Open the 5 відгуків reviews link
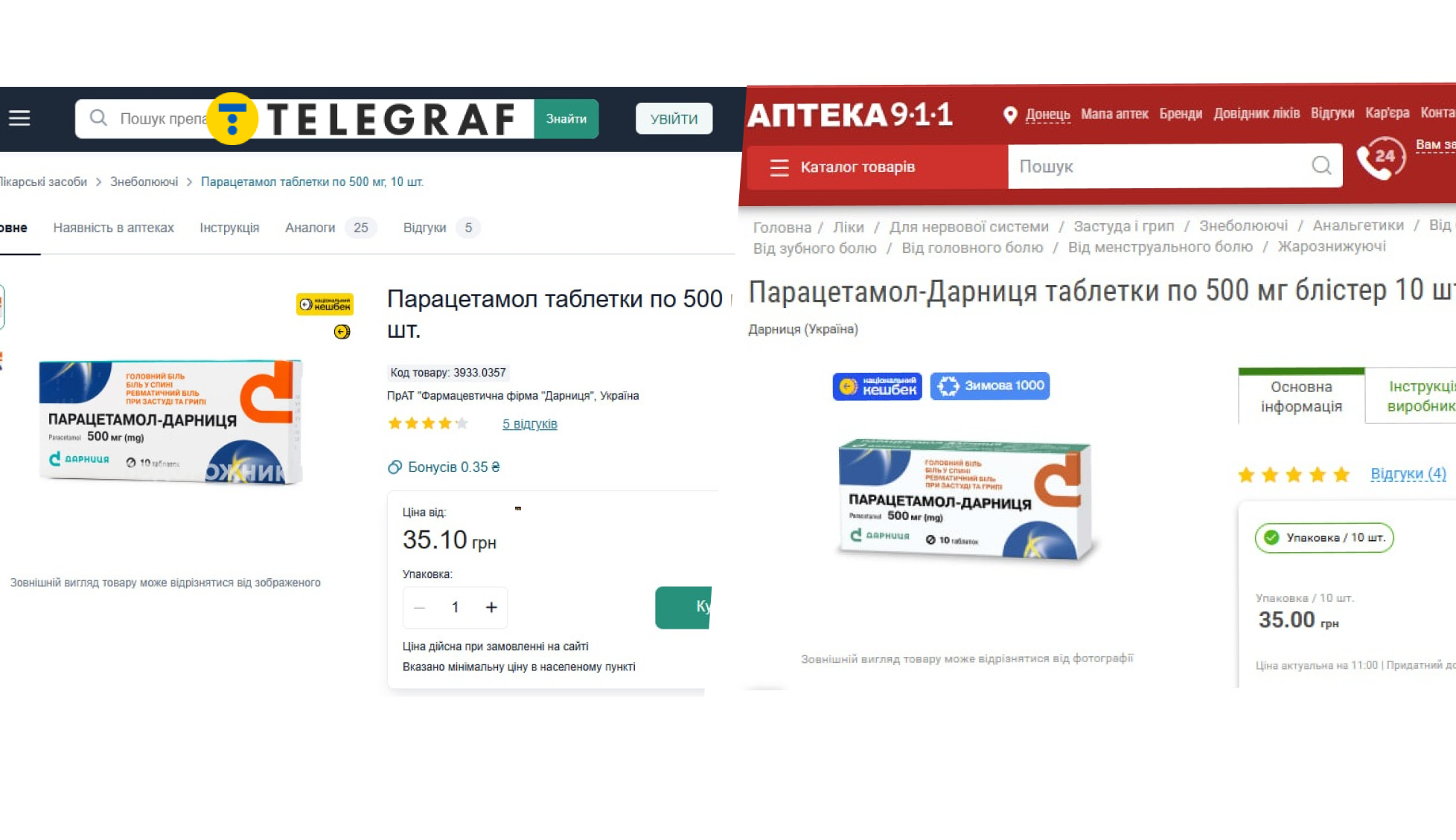 pos(529,424)
